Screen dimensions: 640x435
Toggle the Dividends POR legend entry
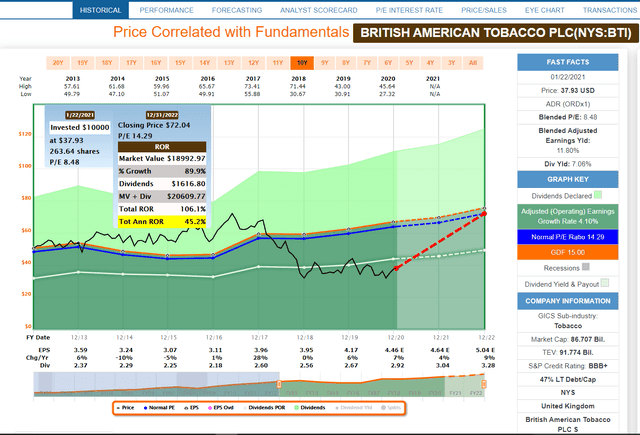264,408
